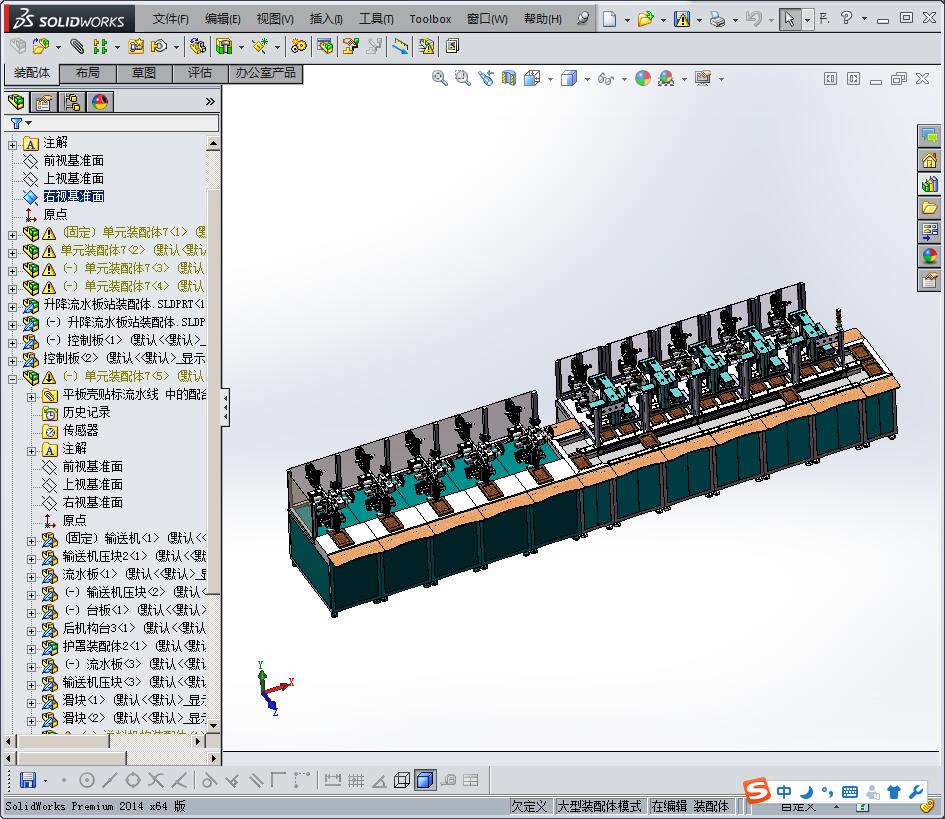Image resolution: width=945 pixels, height=819 pixels.
Task: Switch input language via Sogou tray icon
Action: (x=757, y=791)
